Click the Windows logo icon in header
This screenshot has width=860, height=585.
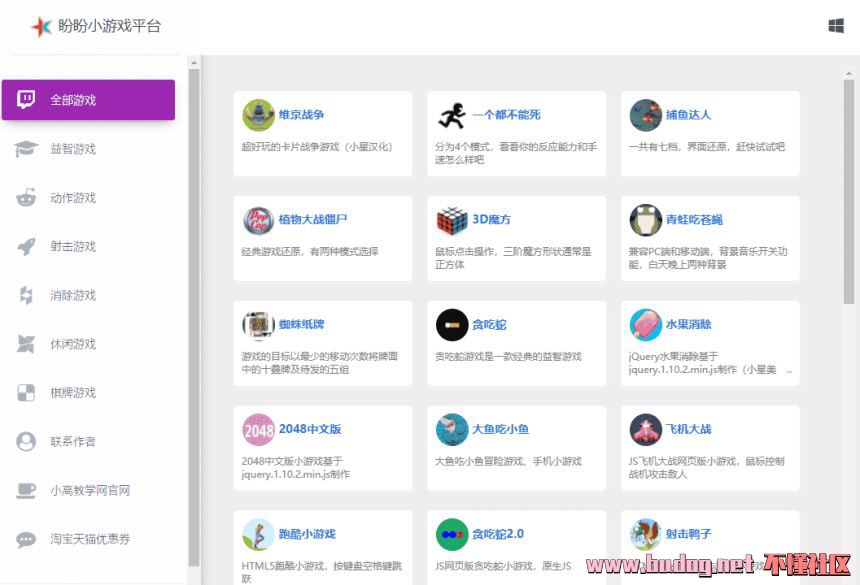836,26
